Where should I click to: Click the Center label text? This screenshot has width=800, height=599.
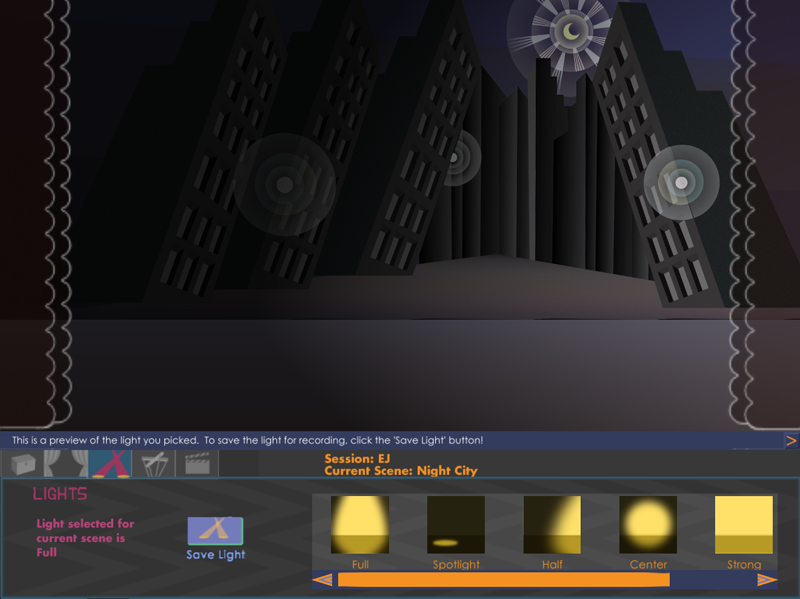pos(648,564)
